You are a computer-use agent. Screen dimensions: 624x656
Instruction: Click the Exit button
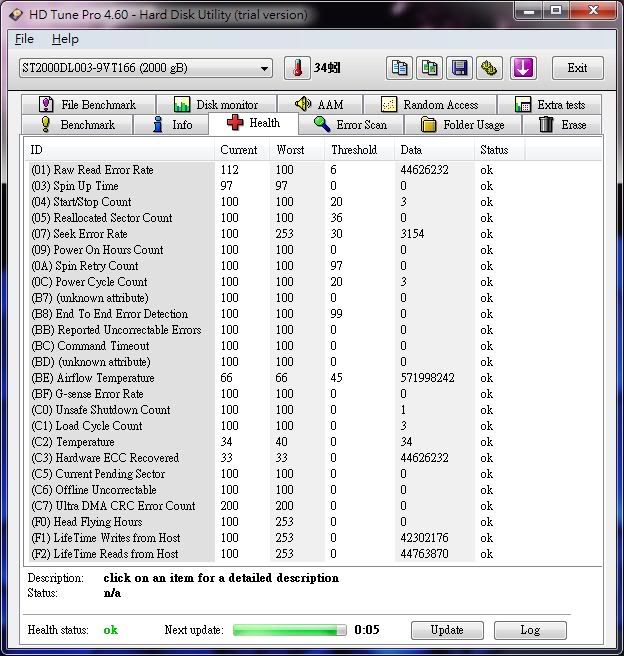pyautogui.click(x=578, y=68)
